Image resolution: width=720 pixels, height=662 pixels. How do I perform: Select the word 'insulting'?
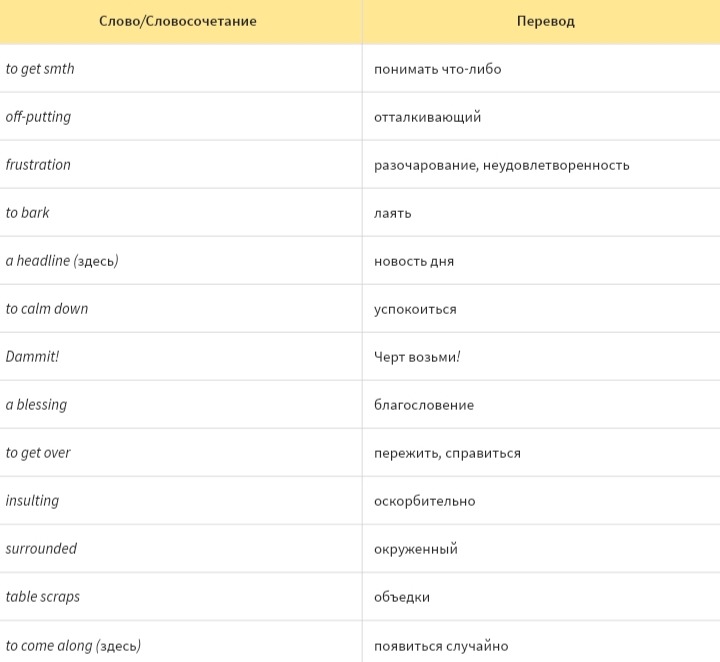32,501
